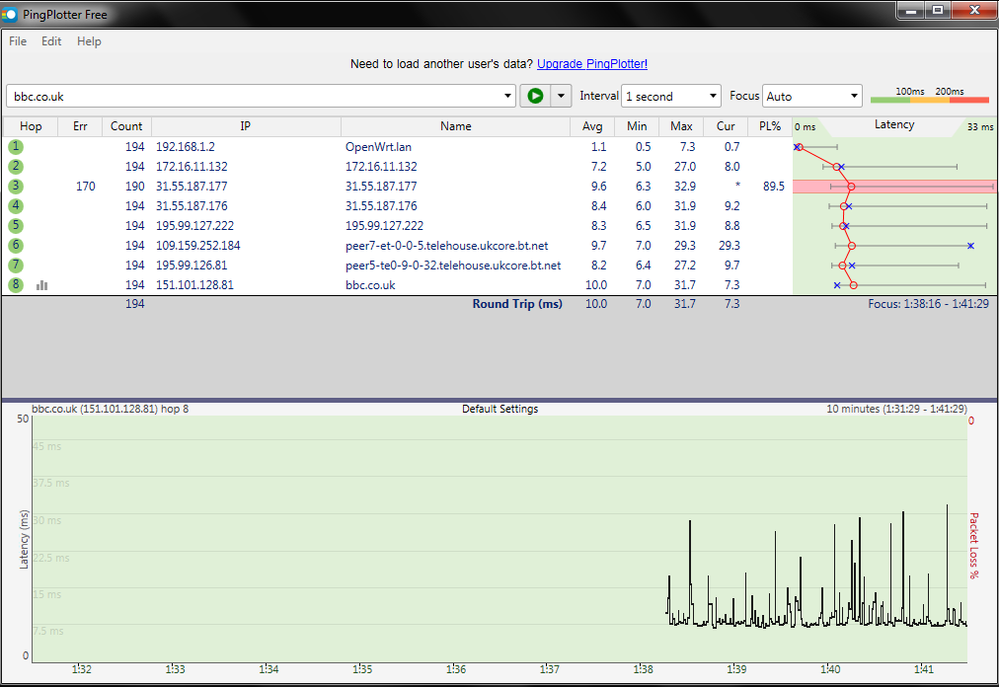Click the hop 6 number circle icon
The height and width of the screenshot is (687, 999).
pos(16,245)
